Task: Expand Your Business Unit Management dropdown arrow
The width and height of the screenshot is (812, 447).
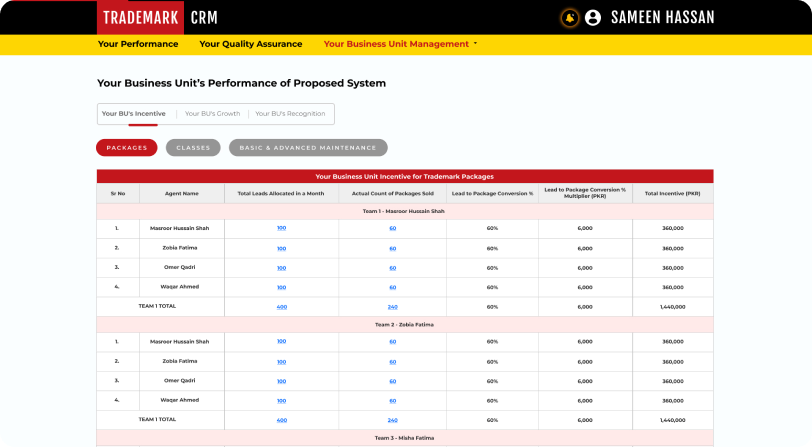Action: coord(475,44)
